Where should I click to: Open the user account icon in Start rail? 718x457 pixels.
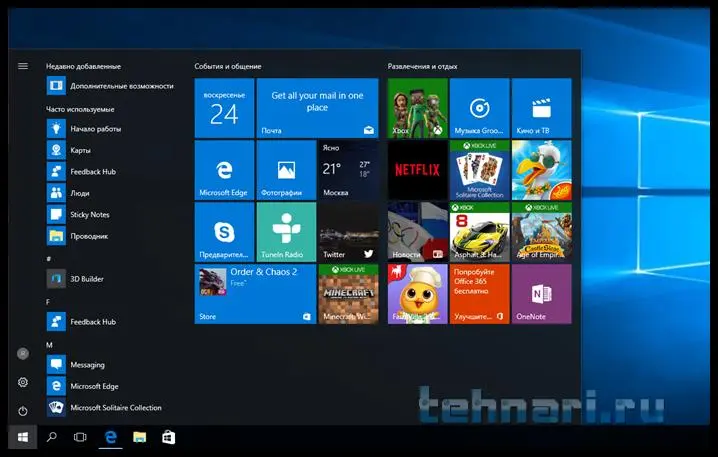(x=23, y=354)
